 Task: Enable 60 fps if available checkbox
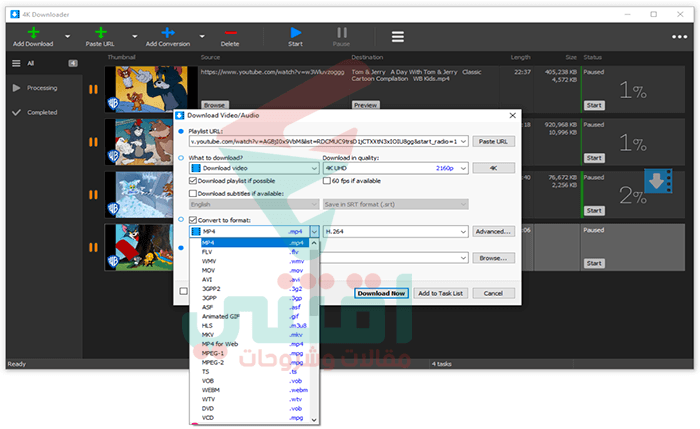(x=327, y=181)
